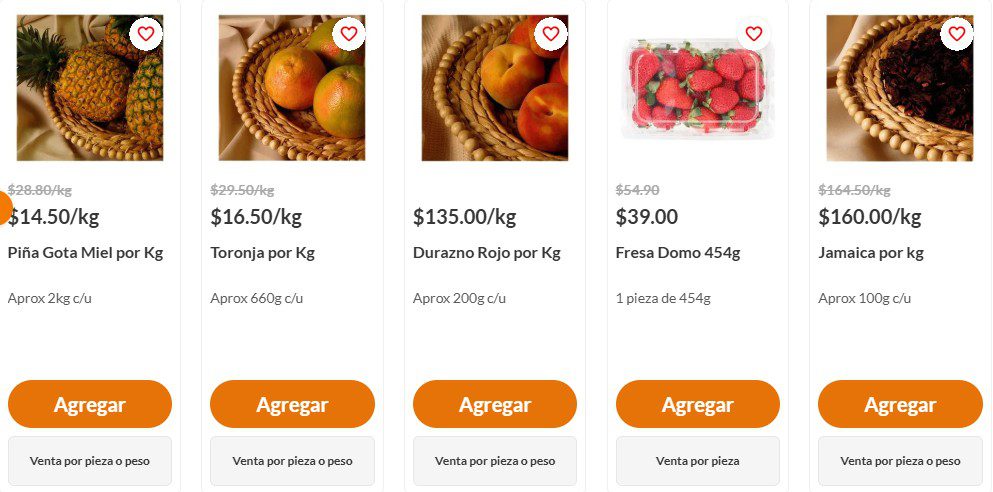This screenshot has height=492, width=993.
Task: Click the strawberry container thumbnail
Action: point(697,90)
